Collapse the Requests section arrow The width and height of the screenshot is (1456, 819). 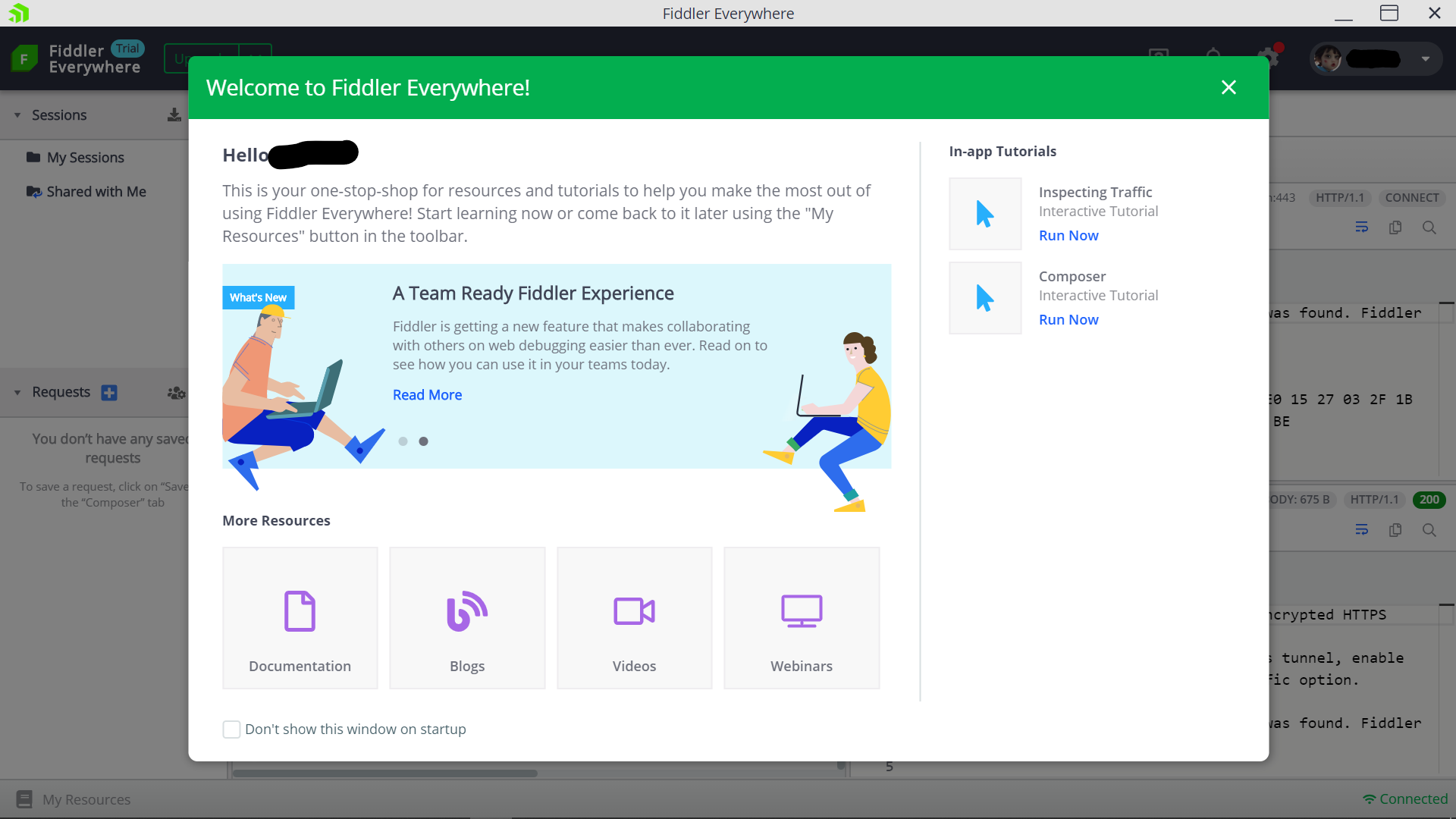pos(17,392)
